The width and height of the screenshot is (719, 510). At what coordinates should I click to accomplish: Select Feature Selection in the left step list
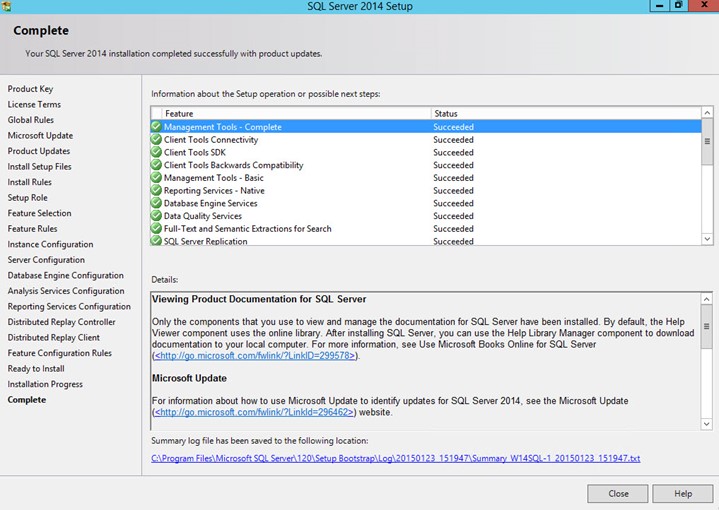[39, 213]
